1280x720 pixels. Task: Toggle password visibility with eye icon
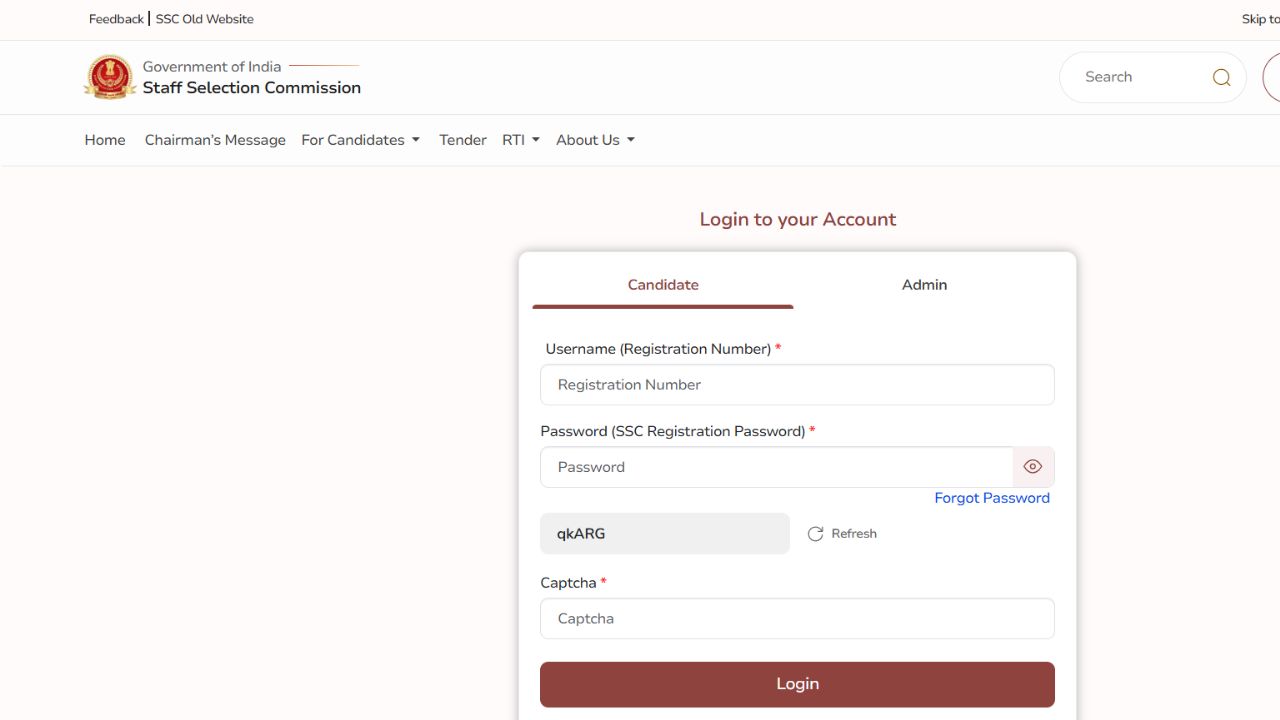click(1033, 467)
